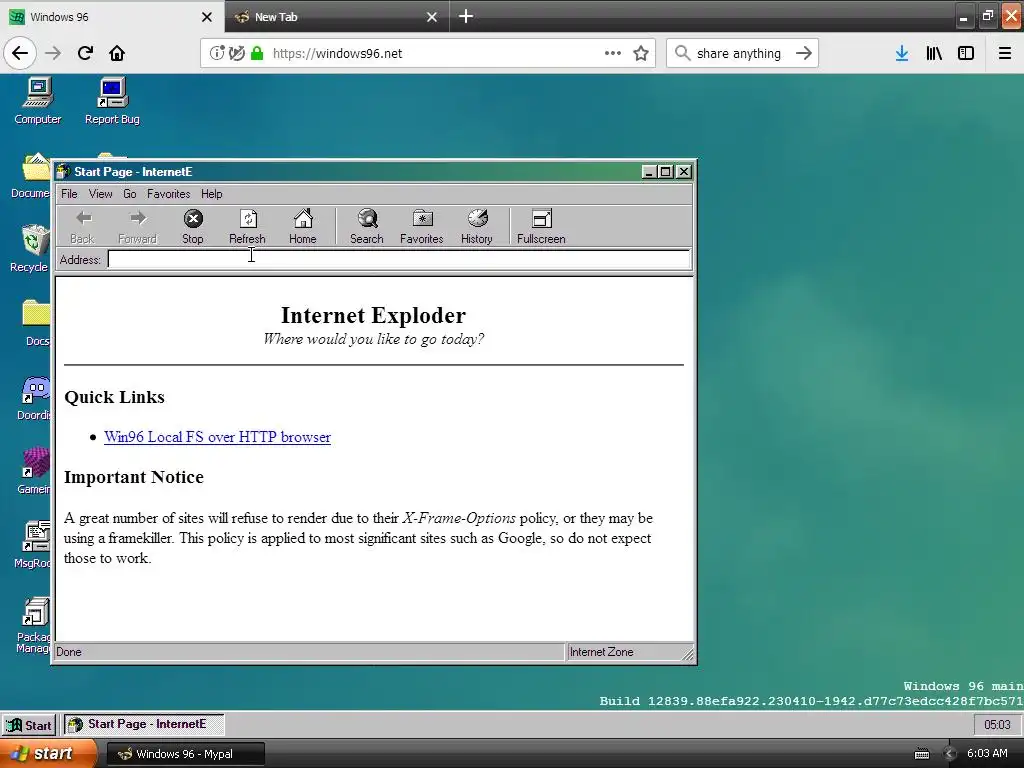Bookmark this page with the star icon
This screenshot has height=768, width=1024.
(641, 53)
